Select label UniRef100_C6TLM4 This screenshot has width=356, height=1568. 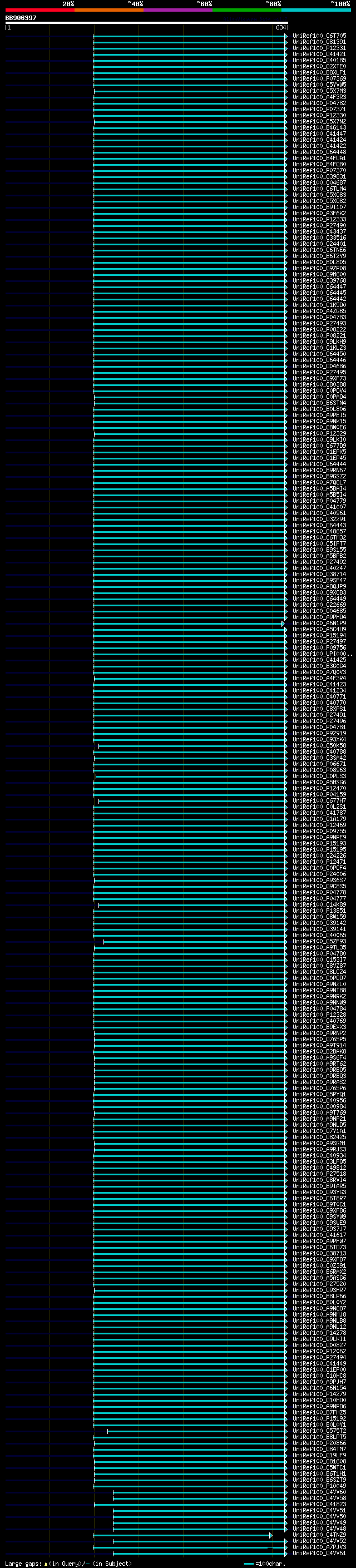coord(319,189)
